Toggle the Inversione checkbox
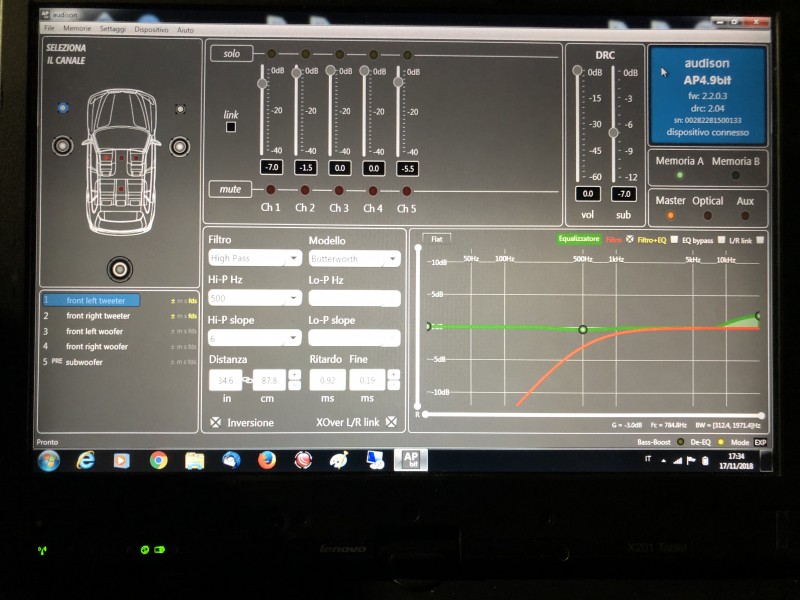 click(216, 422)
